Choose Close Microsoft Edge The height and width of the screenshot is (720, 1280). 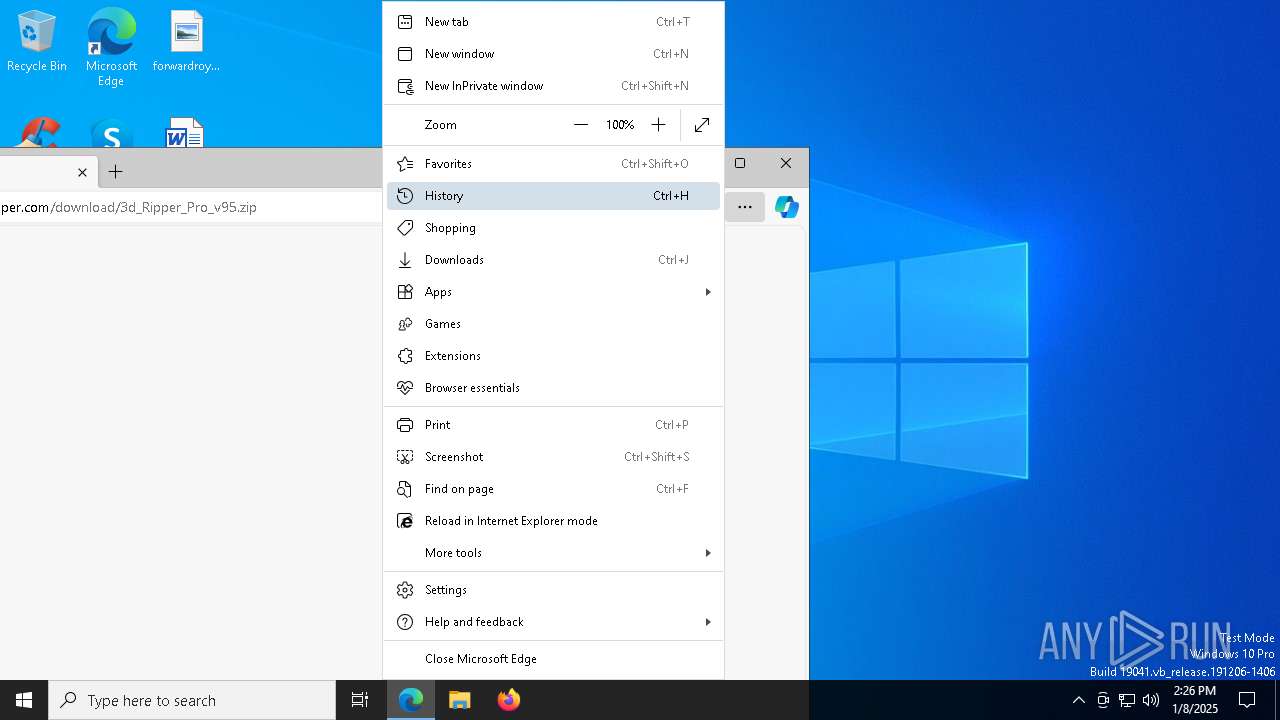pos(553,659)
